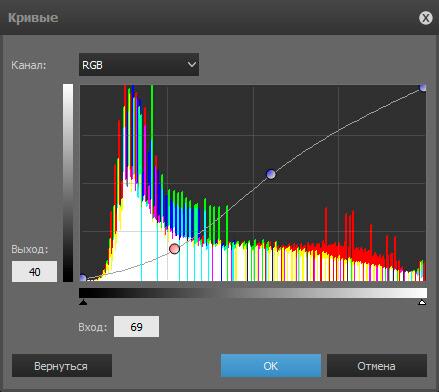Select the bottom-left curve endpoint
The width and height of the screenshot is (439, 392).
click(x=83, y=278)
